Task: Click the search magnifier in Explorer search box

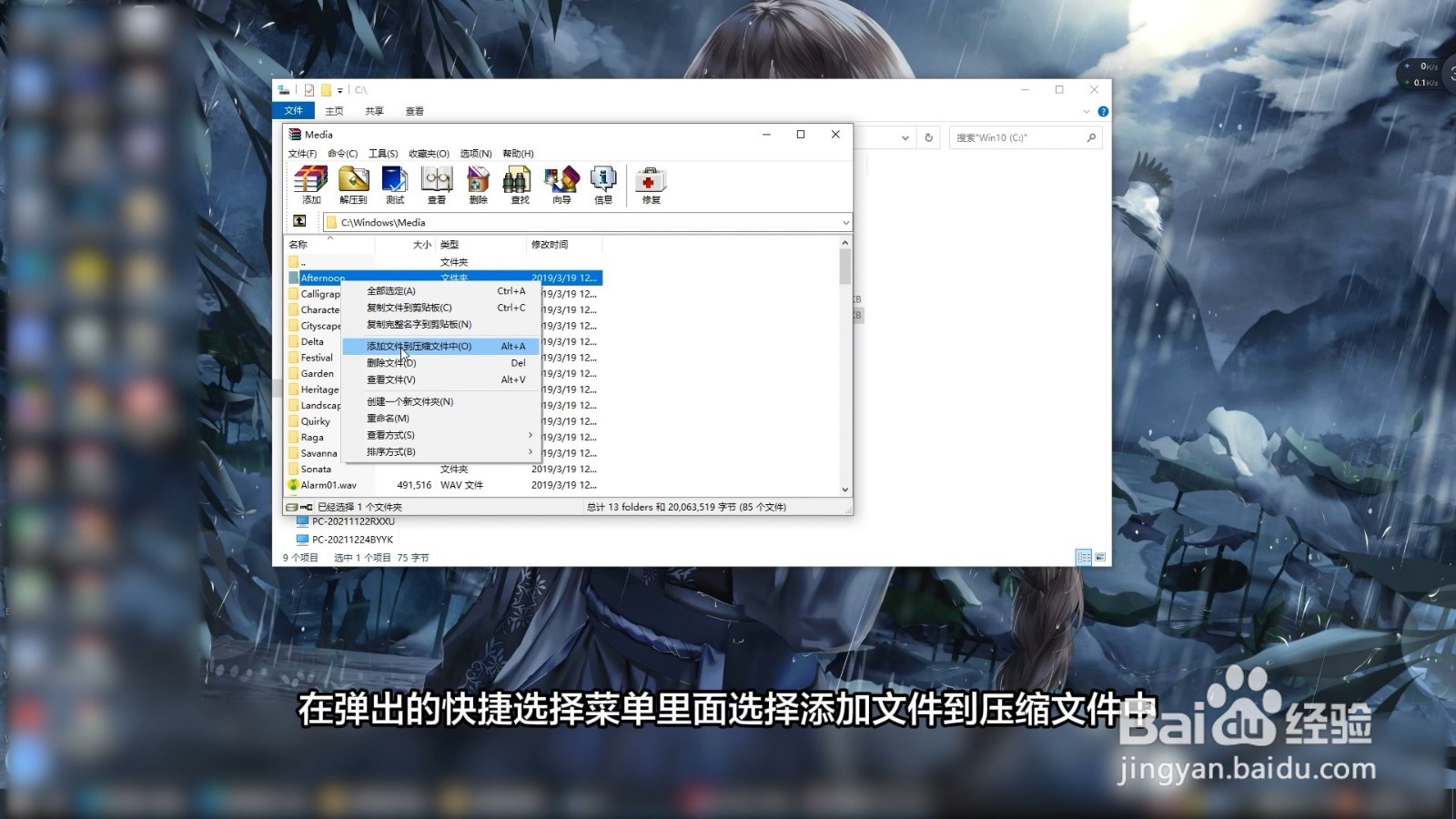Action: pos(1091,137)
